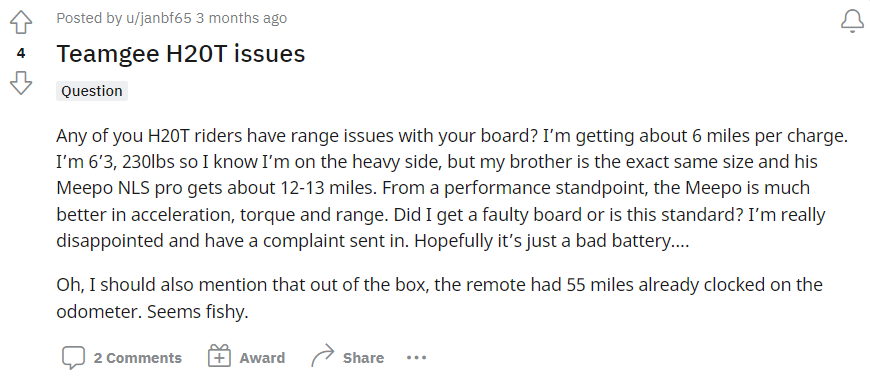This screenshot has height=380, width=870.
Task: Click the Award gift box icon
Action: coord(219,356)
